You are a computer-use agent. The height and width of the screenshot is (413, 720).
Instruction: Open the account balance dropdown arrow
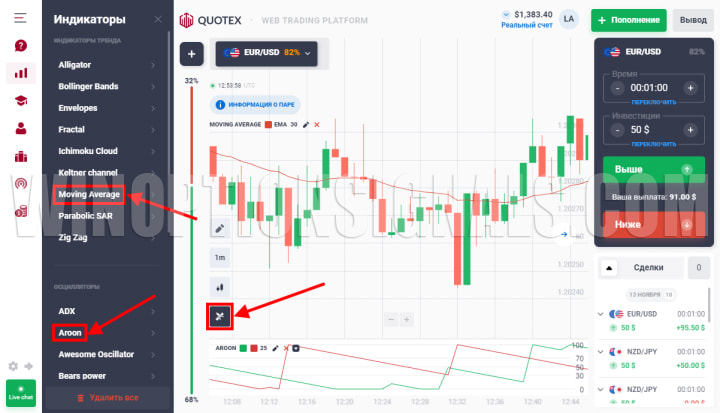click(506, 15)
